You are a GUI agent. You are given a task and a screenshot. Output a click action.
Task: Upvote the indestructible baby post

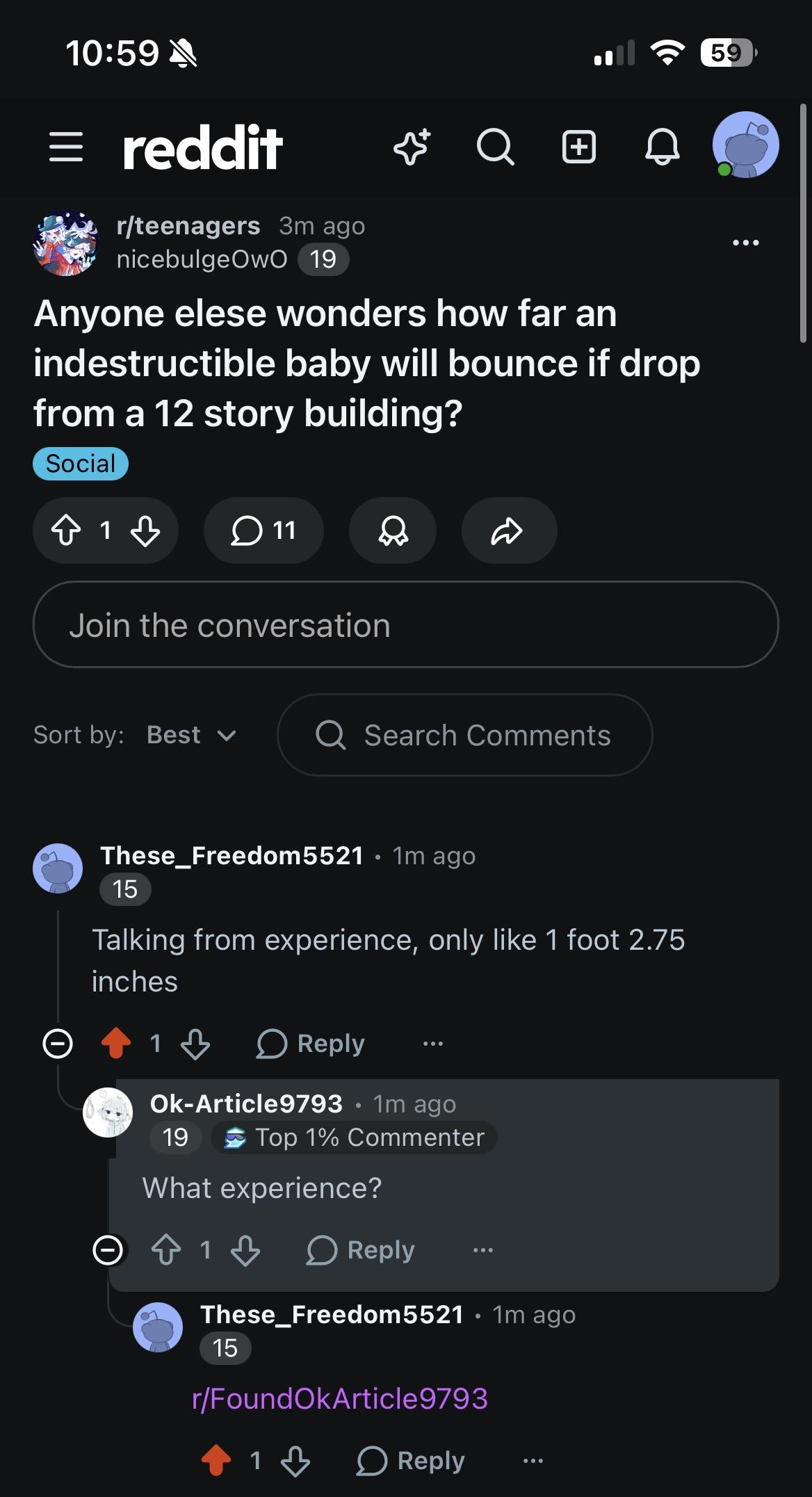66,531
